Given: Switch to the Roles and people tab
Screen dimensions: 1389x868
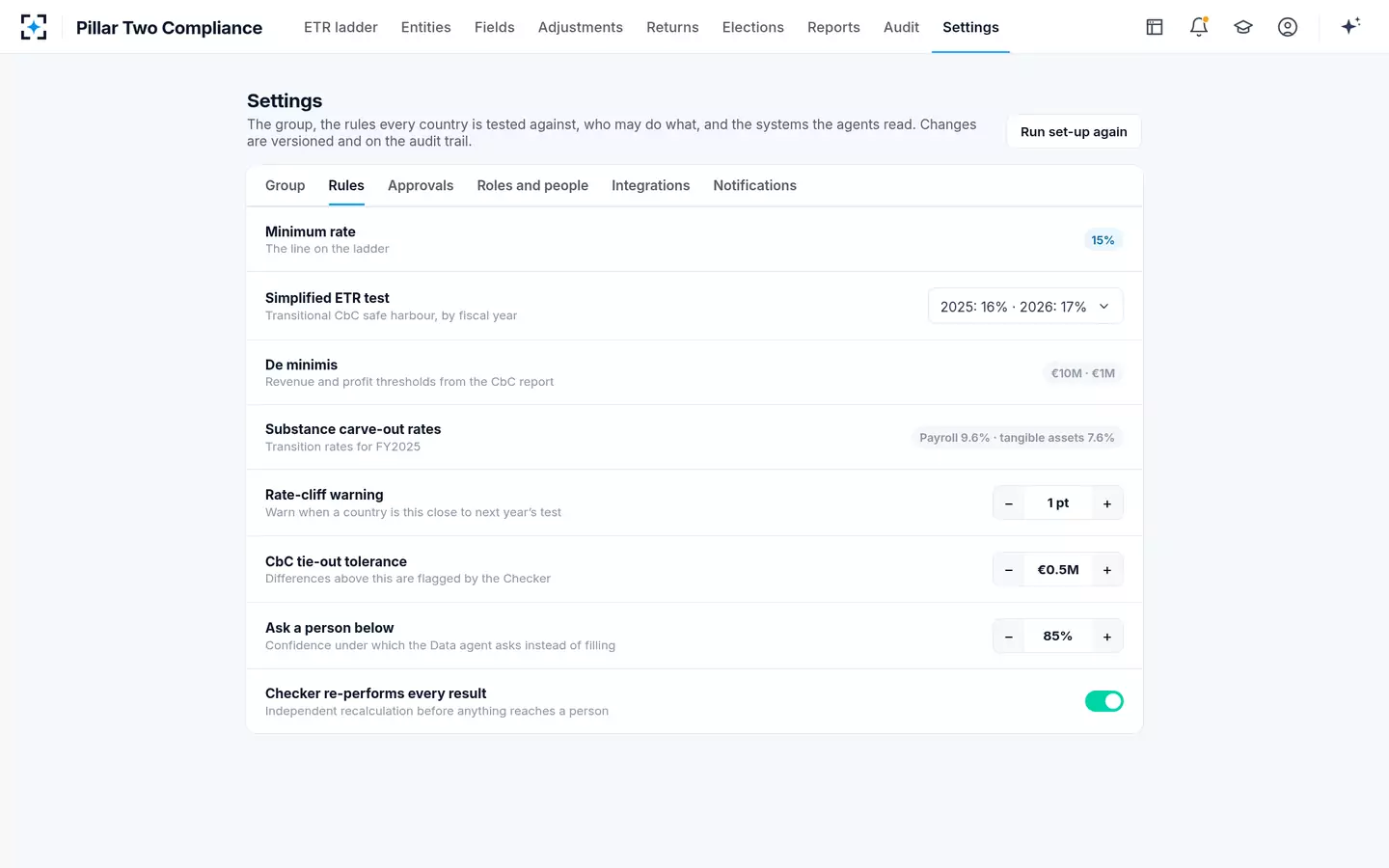Looking at the screenshot, I should (532, 185).
